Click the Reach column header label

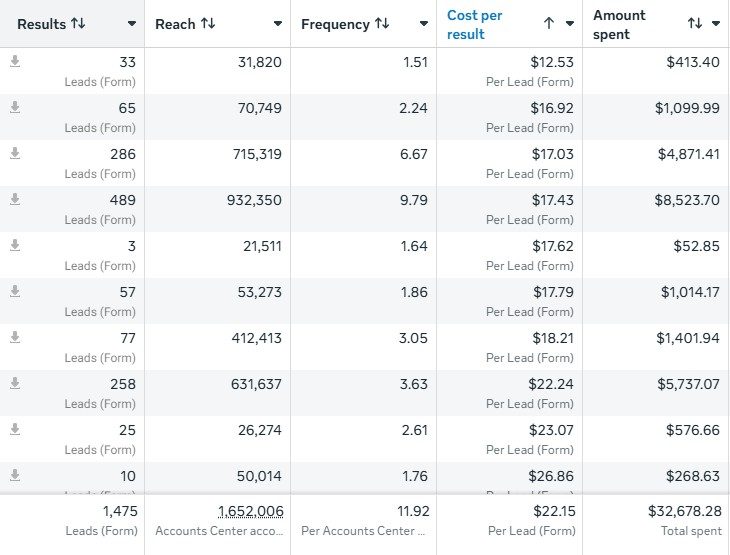(x=175, y=24)
